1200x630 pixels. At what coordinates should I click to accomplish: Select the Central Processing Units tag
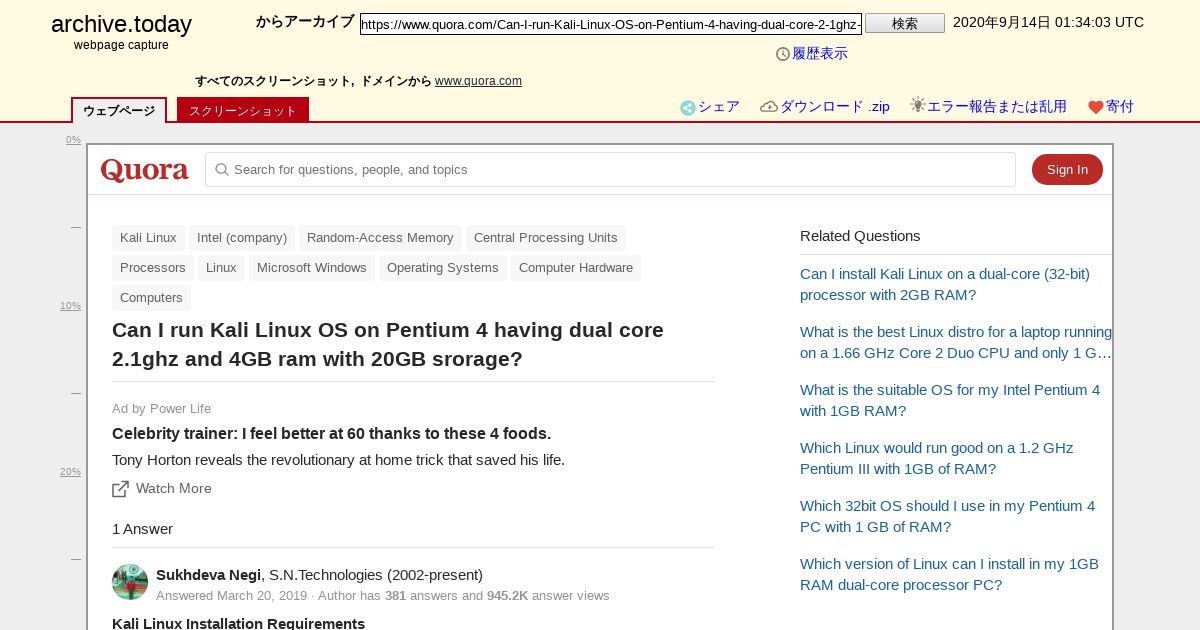point(546,238)
